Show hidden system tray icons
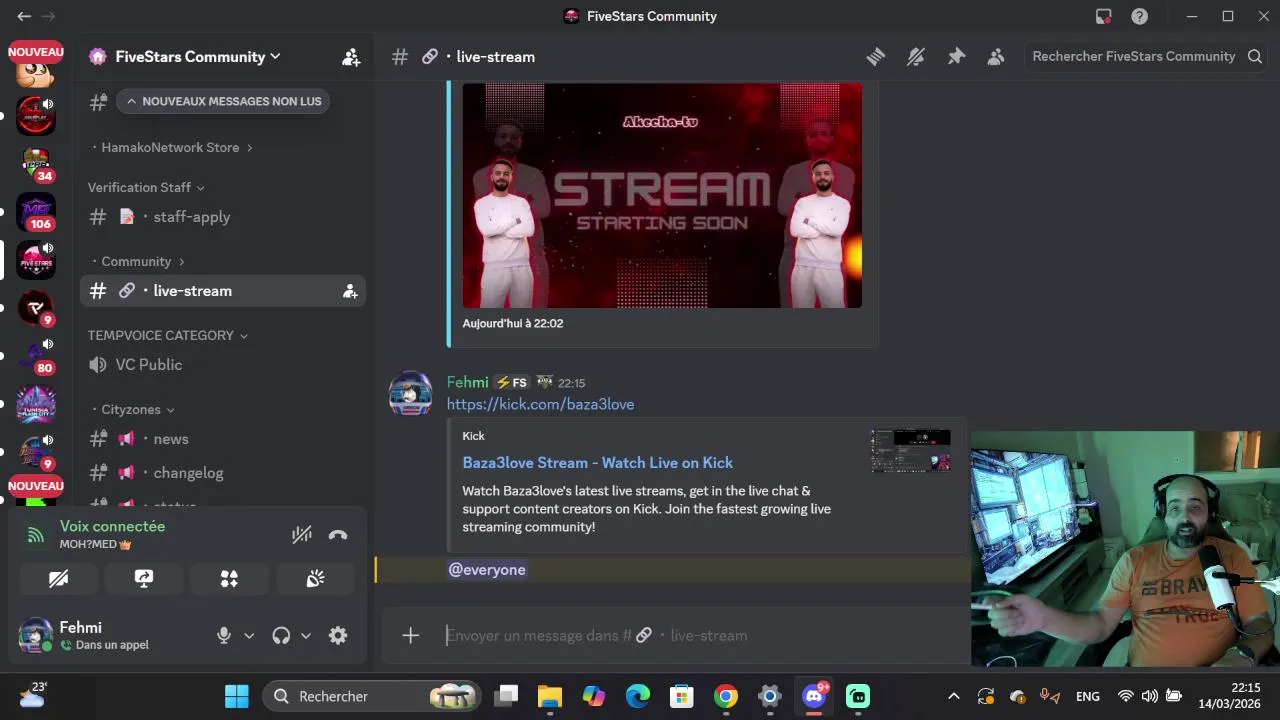The height and width of the screenshot is (720, 1280). pos(953,696)
